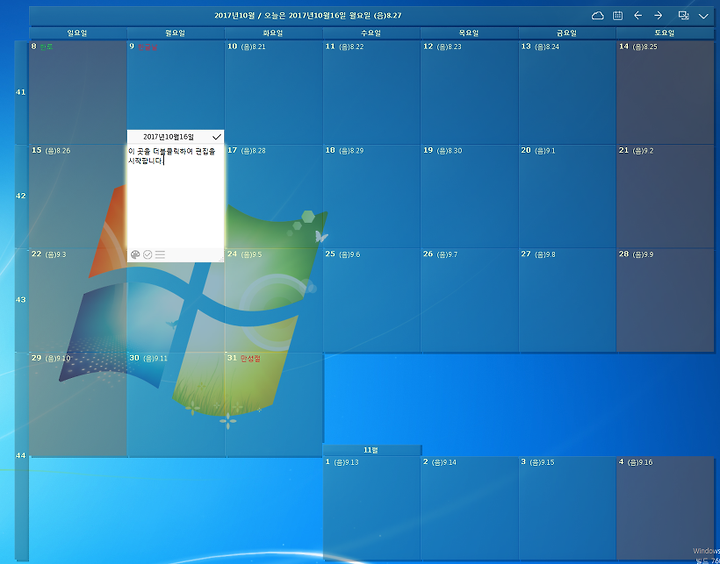Confirm the note with the checkmark icon
The height and width of the screenshot is (564, 720).
tap(217, 137)
